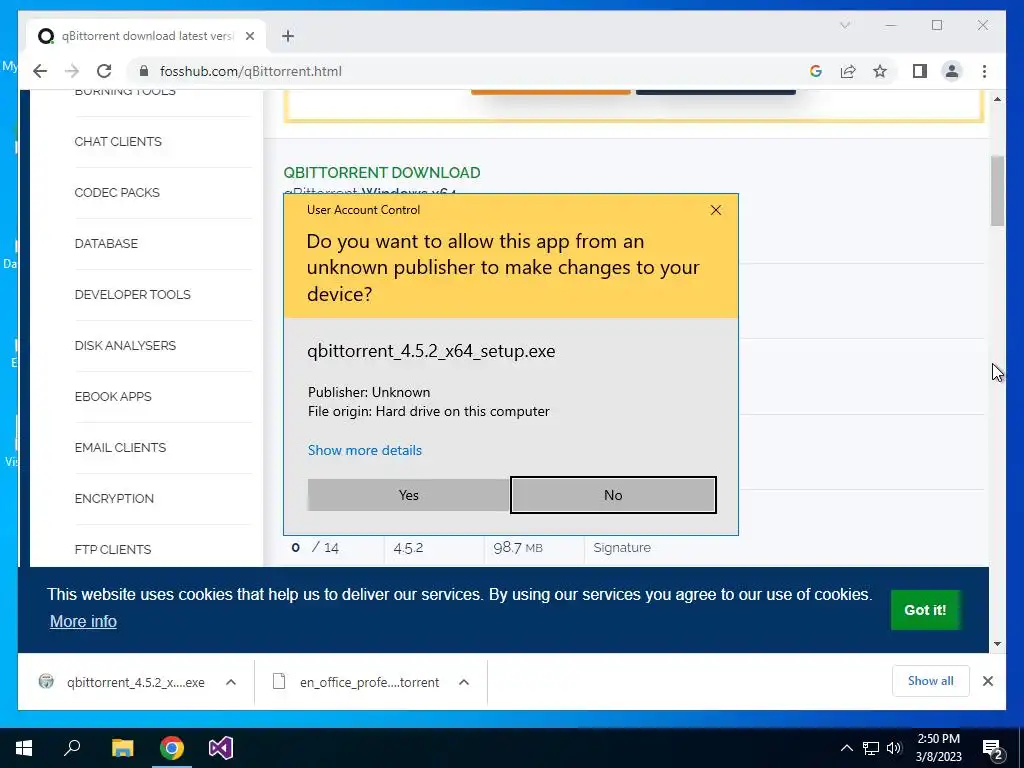Open network status tray icon
The width and height of the screenshot is (1024, 768).
[871, 748]
